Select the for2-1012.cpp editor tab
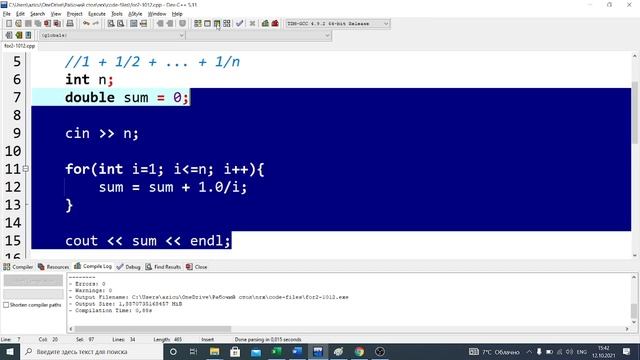 pyautogui.click(x=20, y=46)
